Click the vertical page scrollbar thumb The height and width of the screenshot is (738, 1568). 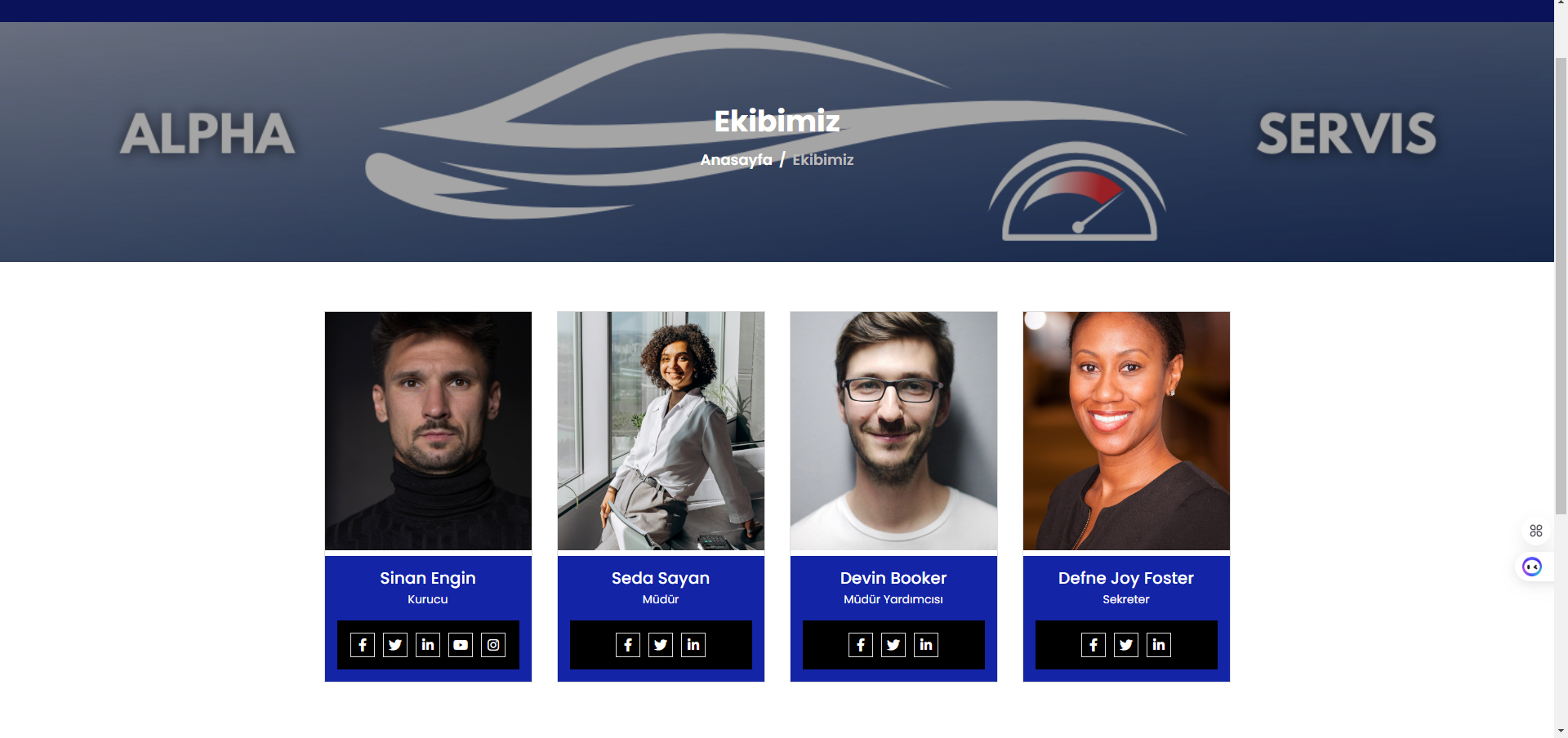[1561, 286]
